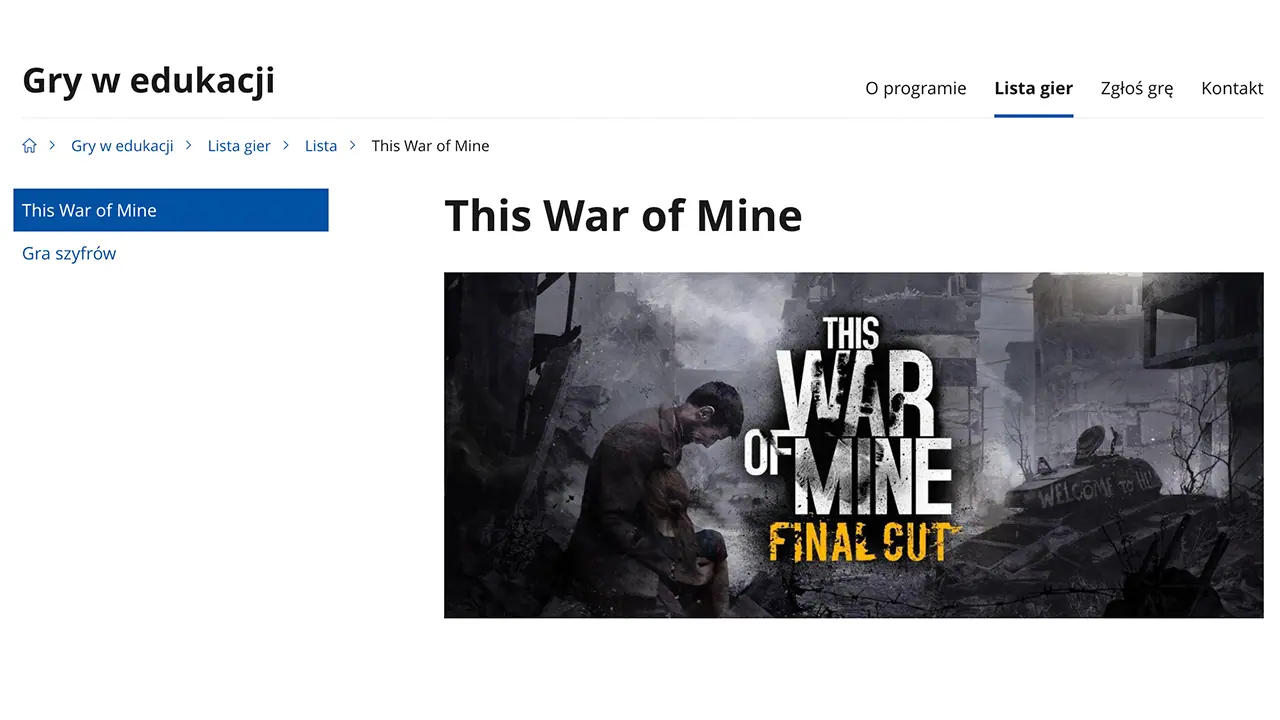The width and height of the screenshot is (1280, 720).
Task: Click the chevron after the 'Gry w edukacji' breadcrumb
Action: tap(189, 146)
